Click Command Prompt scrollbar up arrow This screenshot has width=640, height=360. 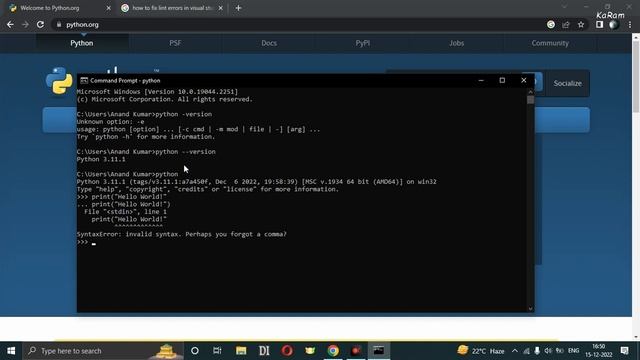(x=530, y=91)
